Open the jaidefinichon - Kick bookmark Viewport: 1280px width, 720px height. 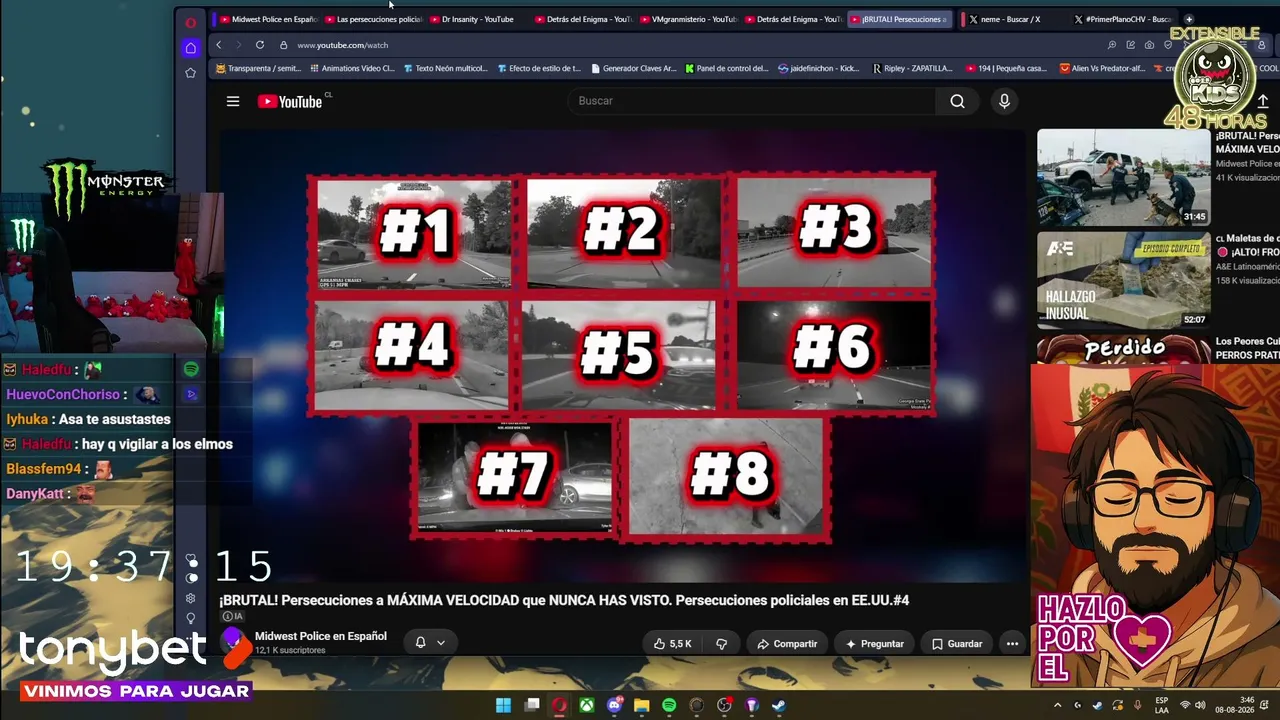819,69
